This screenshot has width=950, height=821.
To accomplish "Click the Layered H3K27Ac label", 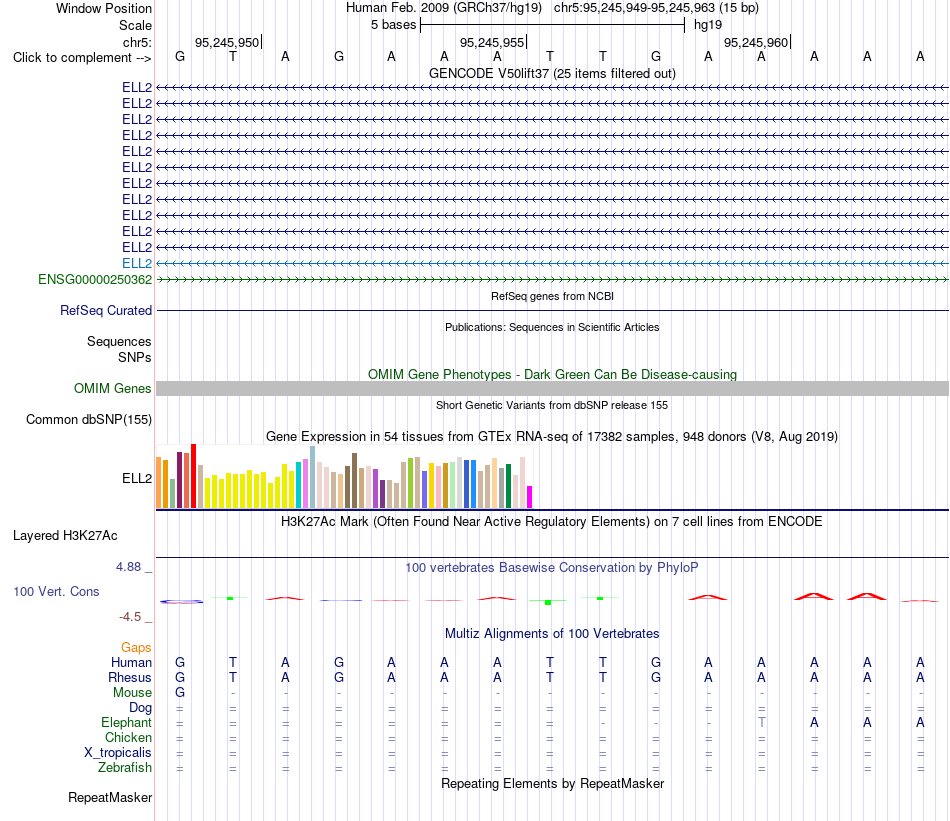I will tap(65, 536).
